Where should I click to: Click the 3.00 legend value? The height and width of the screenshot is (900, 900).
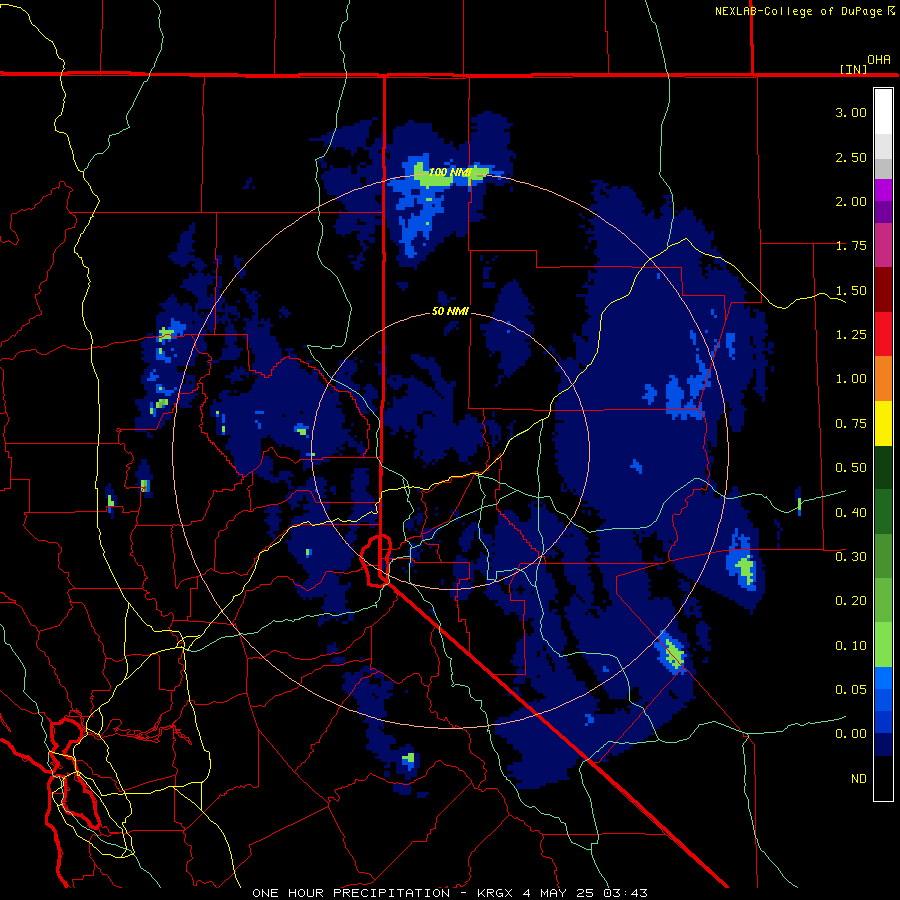coord(851,112)
